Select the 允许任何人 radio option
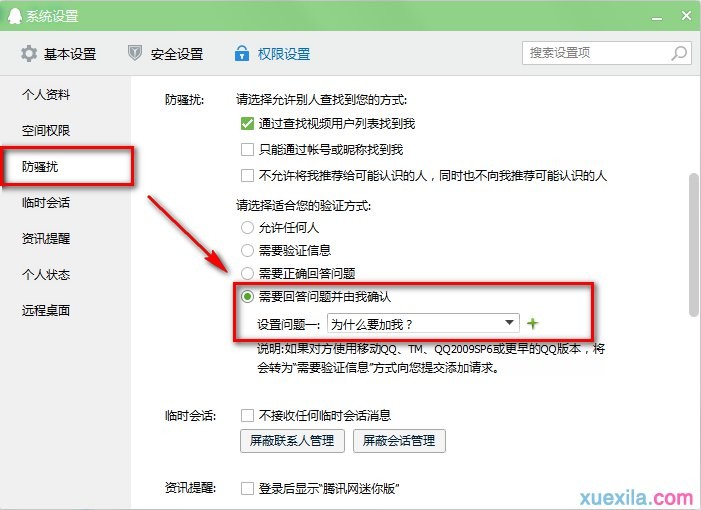The width and height of the screenshot is (701, 510). (248, 228)
